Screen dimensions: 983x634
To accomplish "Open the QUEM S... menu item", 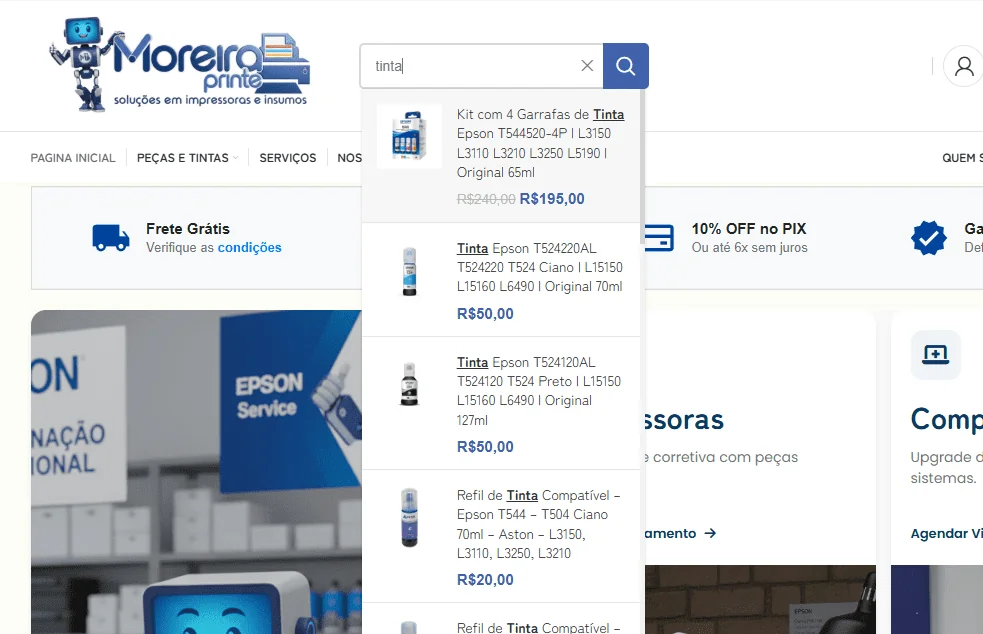I will click(962, 158).
